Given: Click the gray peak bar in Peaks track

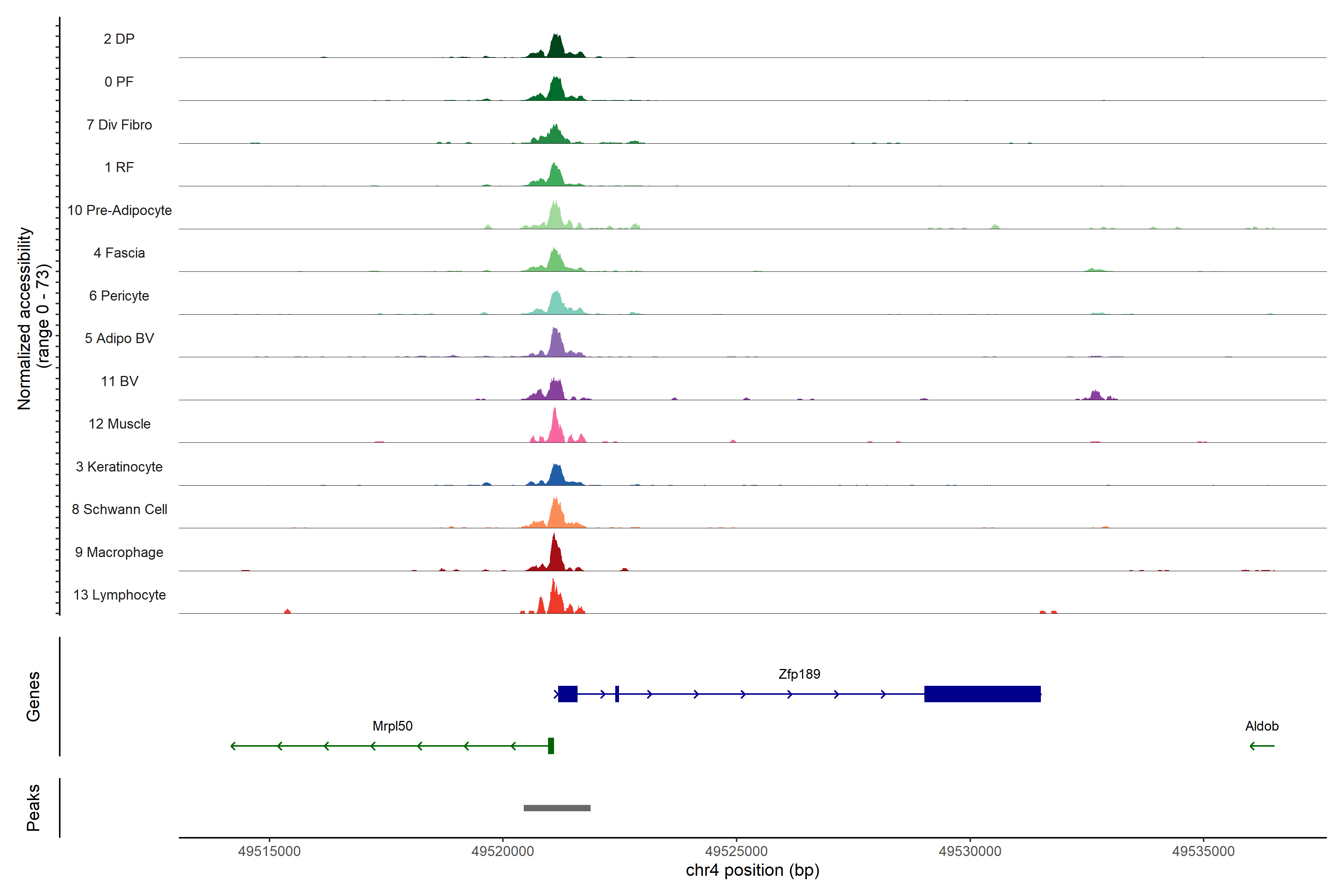Looking at the screenshot, I should click(557, 808).
